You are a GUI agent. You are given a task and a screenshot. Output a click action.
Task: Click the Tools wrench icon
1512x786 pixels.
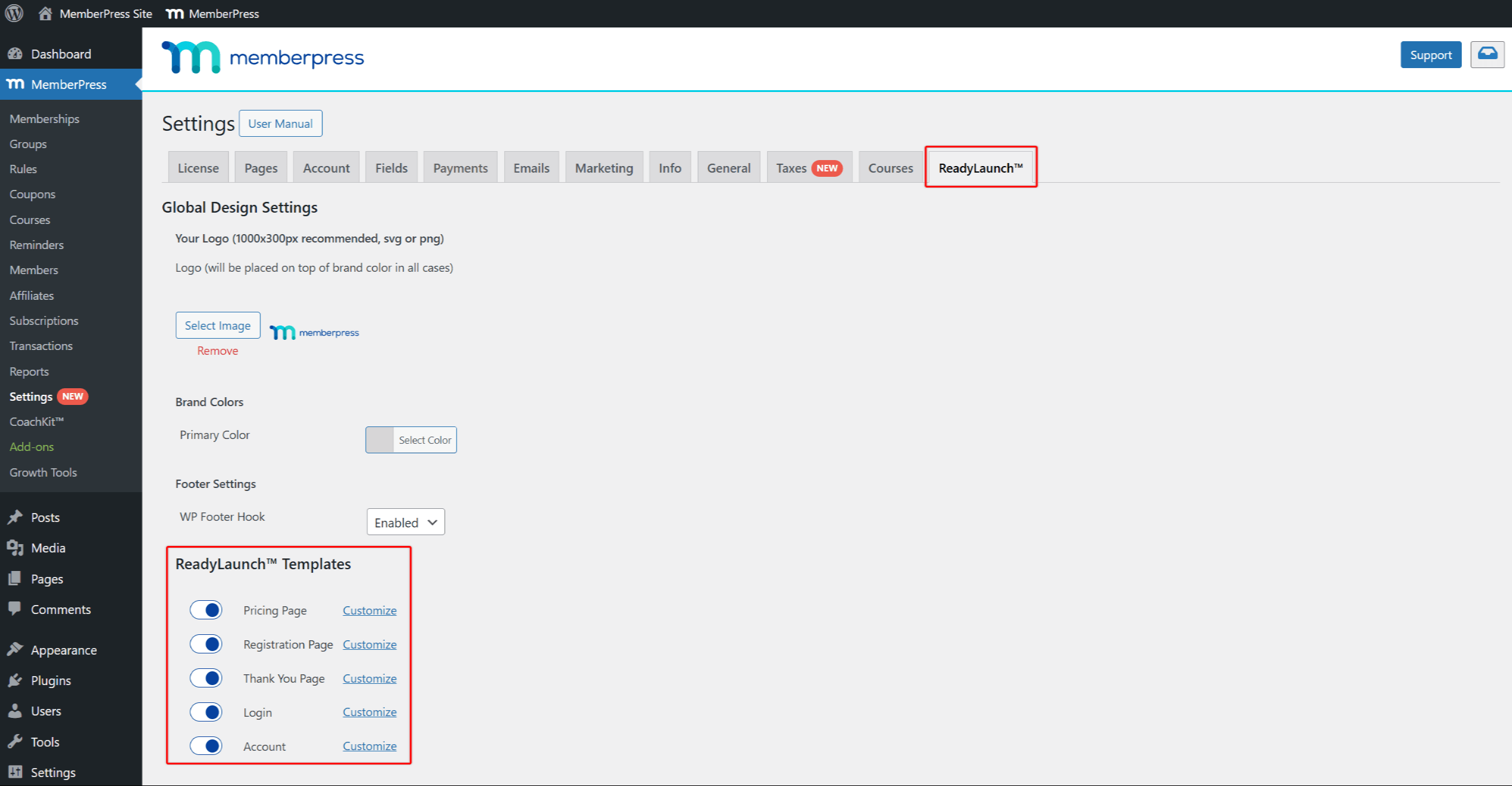[16, 742]
